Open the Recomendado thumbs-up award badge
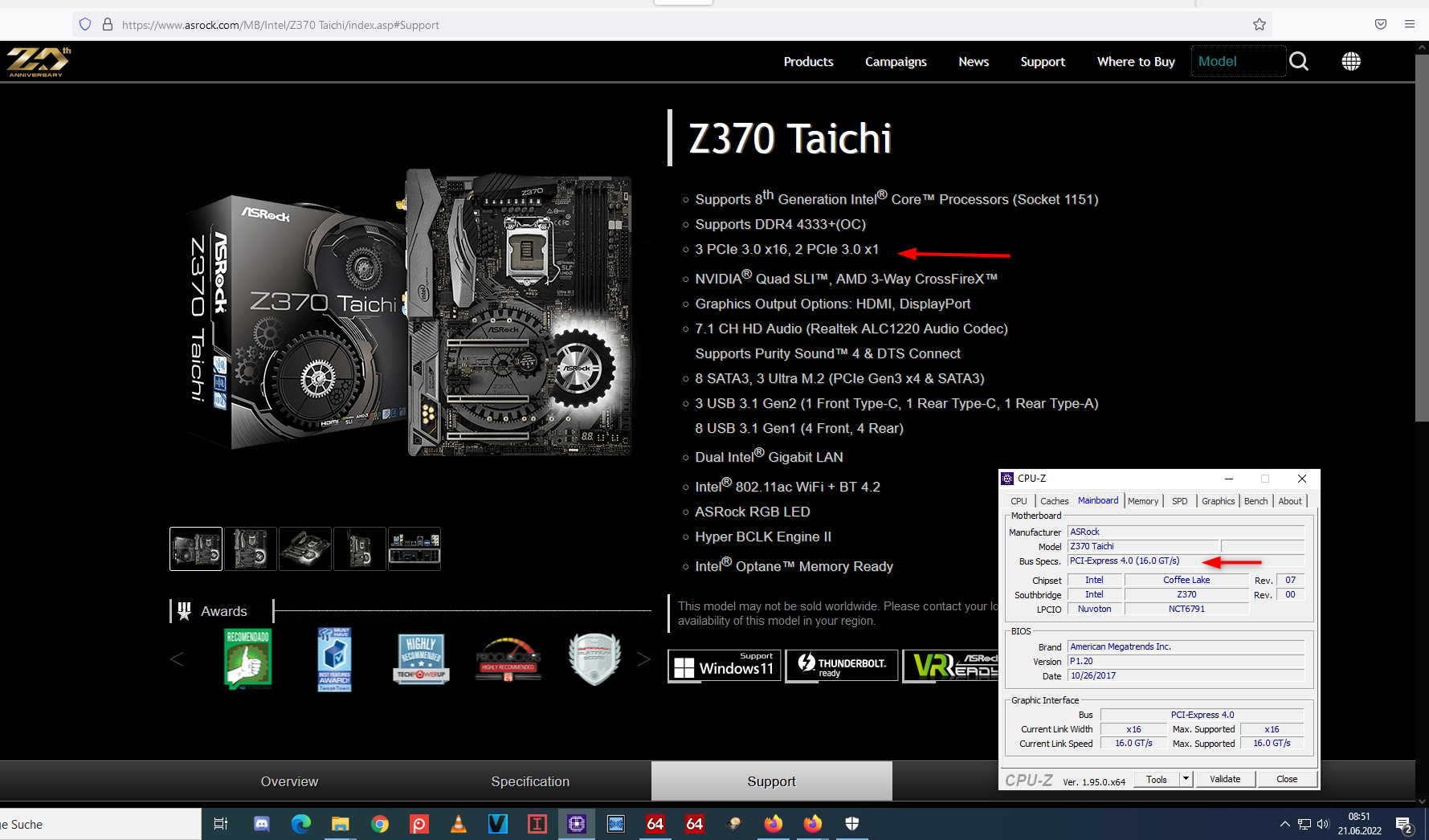 pyautogui.click(x=247, y=659)
